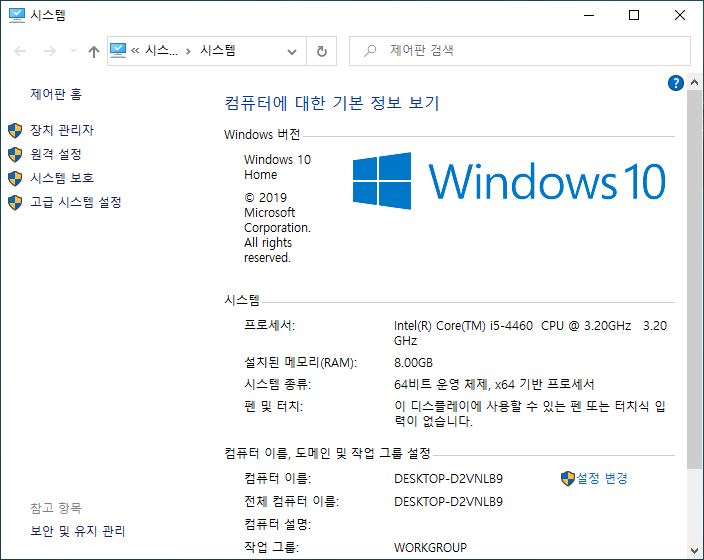Screen dimensions: 704x560
Task: Click the 설치된 메모리(RAM) label
Action: click(x=300, y=362)
